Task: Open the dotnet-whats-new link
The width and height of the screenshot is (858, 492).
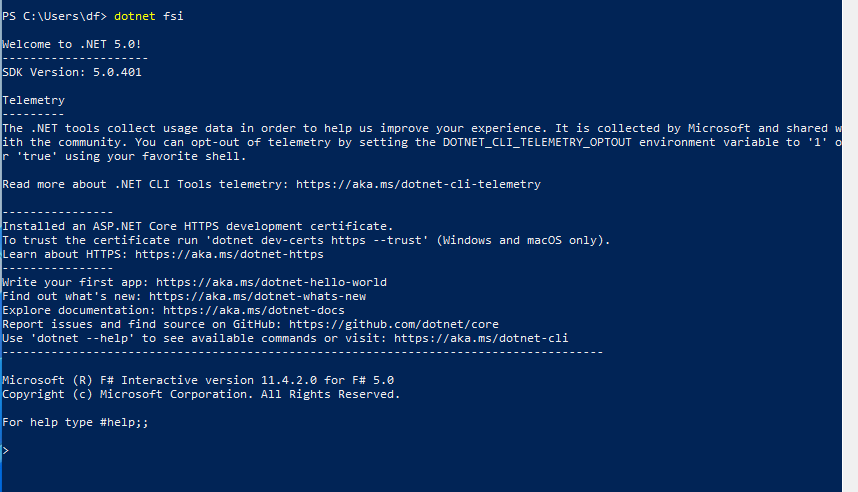Action: 258,297
